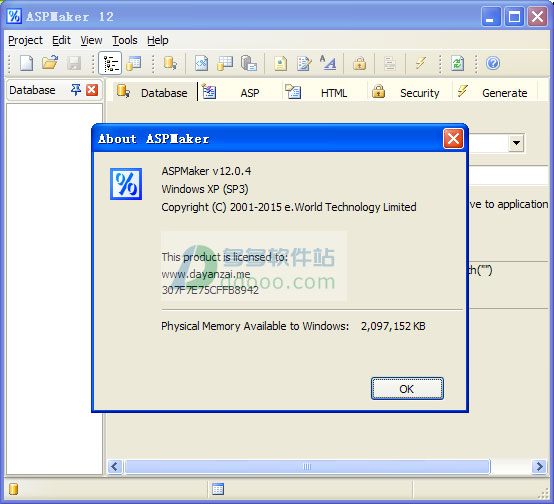Toggle the tree-list view toolbar icon
The image size is (554, 504).
tap(110, 63)
